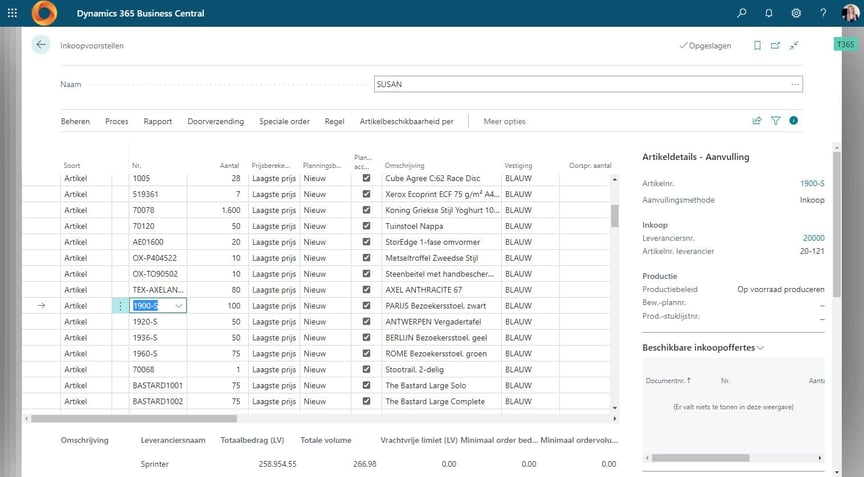Toggle checkbox for StorEdge omvormer row

coord(366,242)
